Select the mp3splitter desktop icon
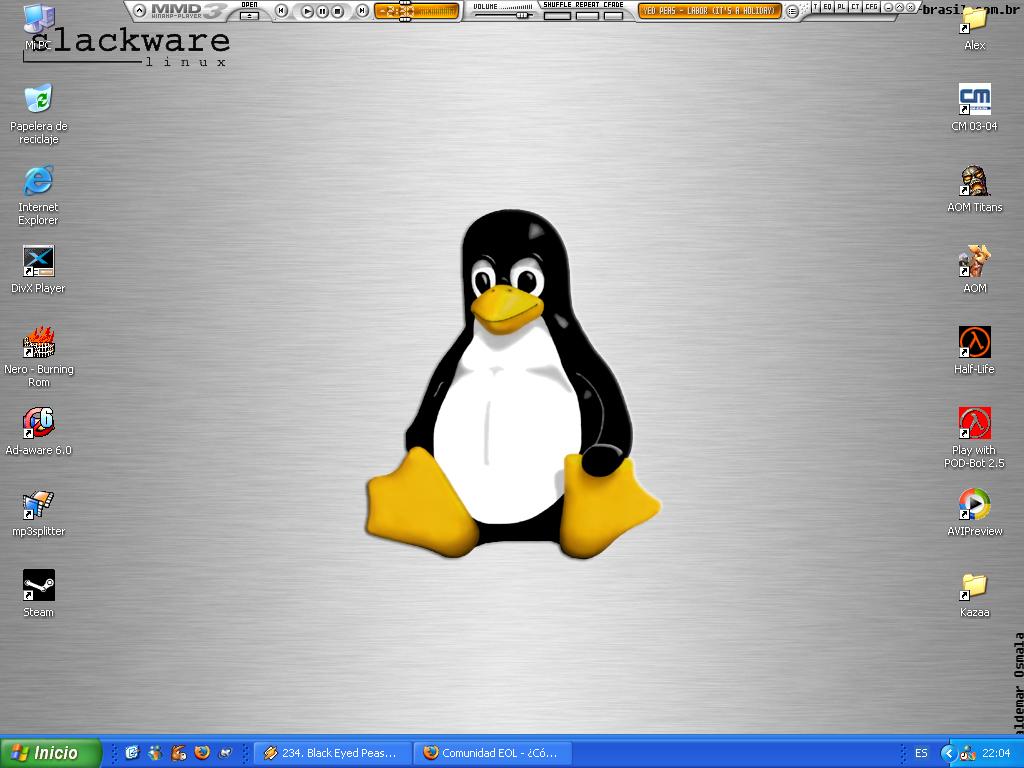Screen dimensions: 1024x768 (39, 505)
